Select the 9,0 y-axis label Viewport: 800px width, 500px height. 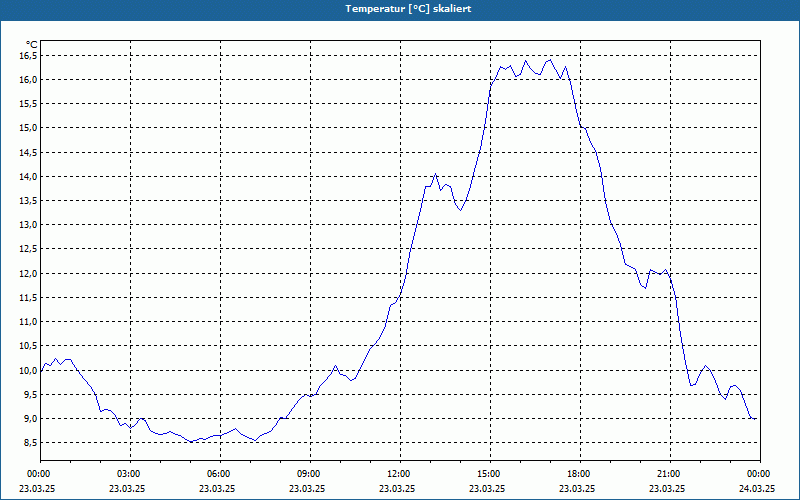(x=31, y=419)
